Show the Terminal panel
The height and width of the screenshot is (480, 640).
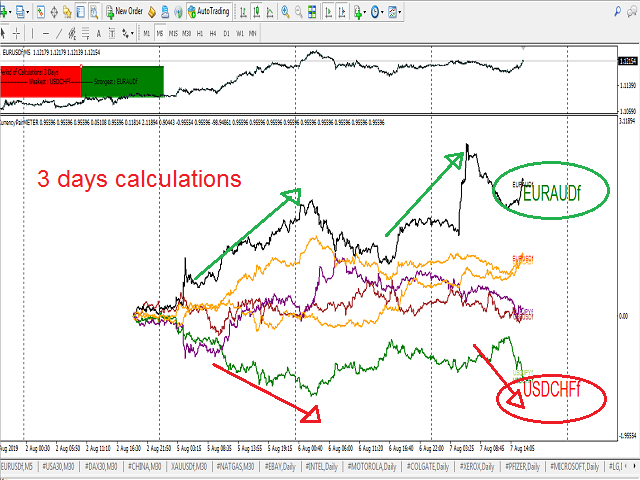pos(80,12)
